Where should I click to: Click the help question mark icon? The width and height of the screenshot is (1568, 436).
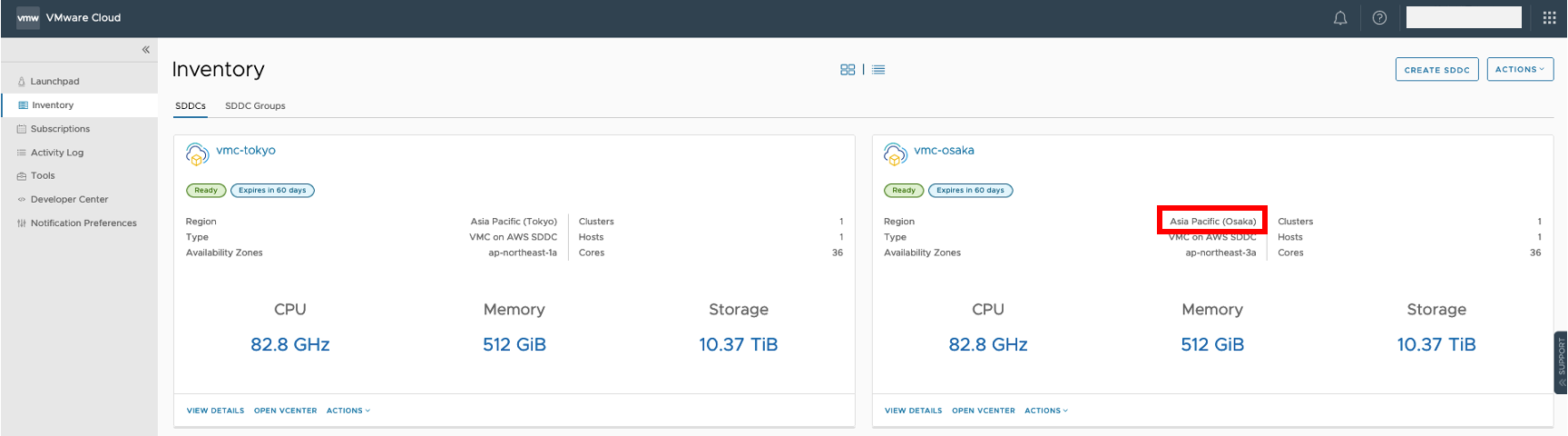1379,18
